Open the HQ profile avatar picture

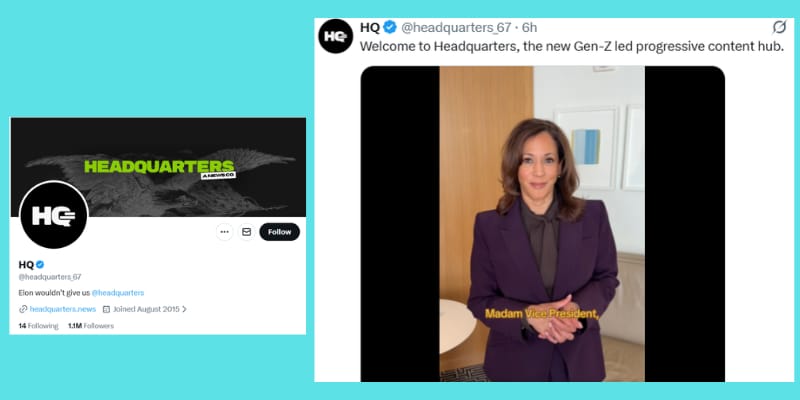(x=54, y=215)
